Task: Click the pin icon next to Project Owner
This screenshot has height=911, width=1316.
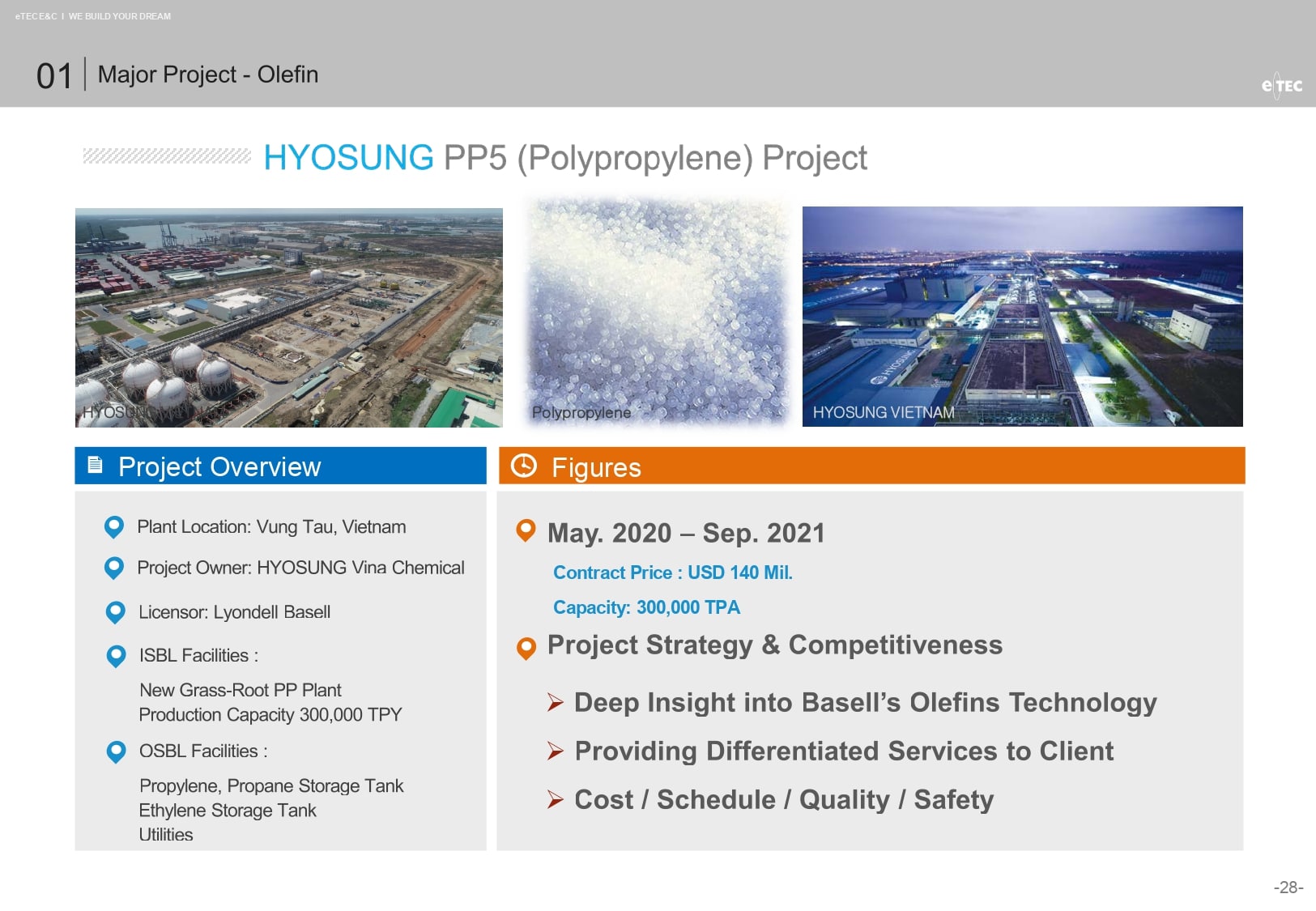Action: [114, 568]
